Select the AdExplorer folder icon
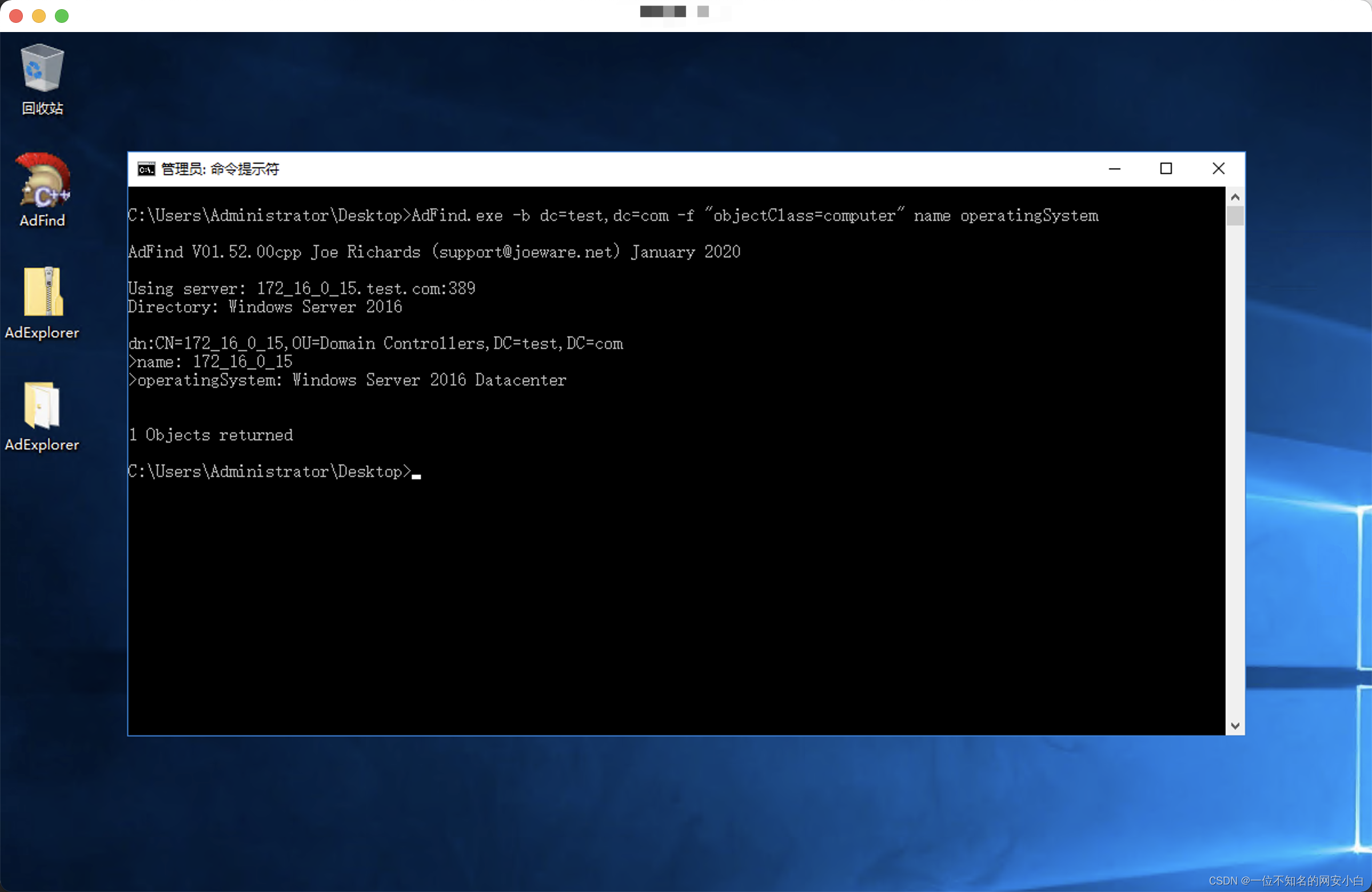This screenshot has width=1372, height=892. click(x=42, y=406)
